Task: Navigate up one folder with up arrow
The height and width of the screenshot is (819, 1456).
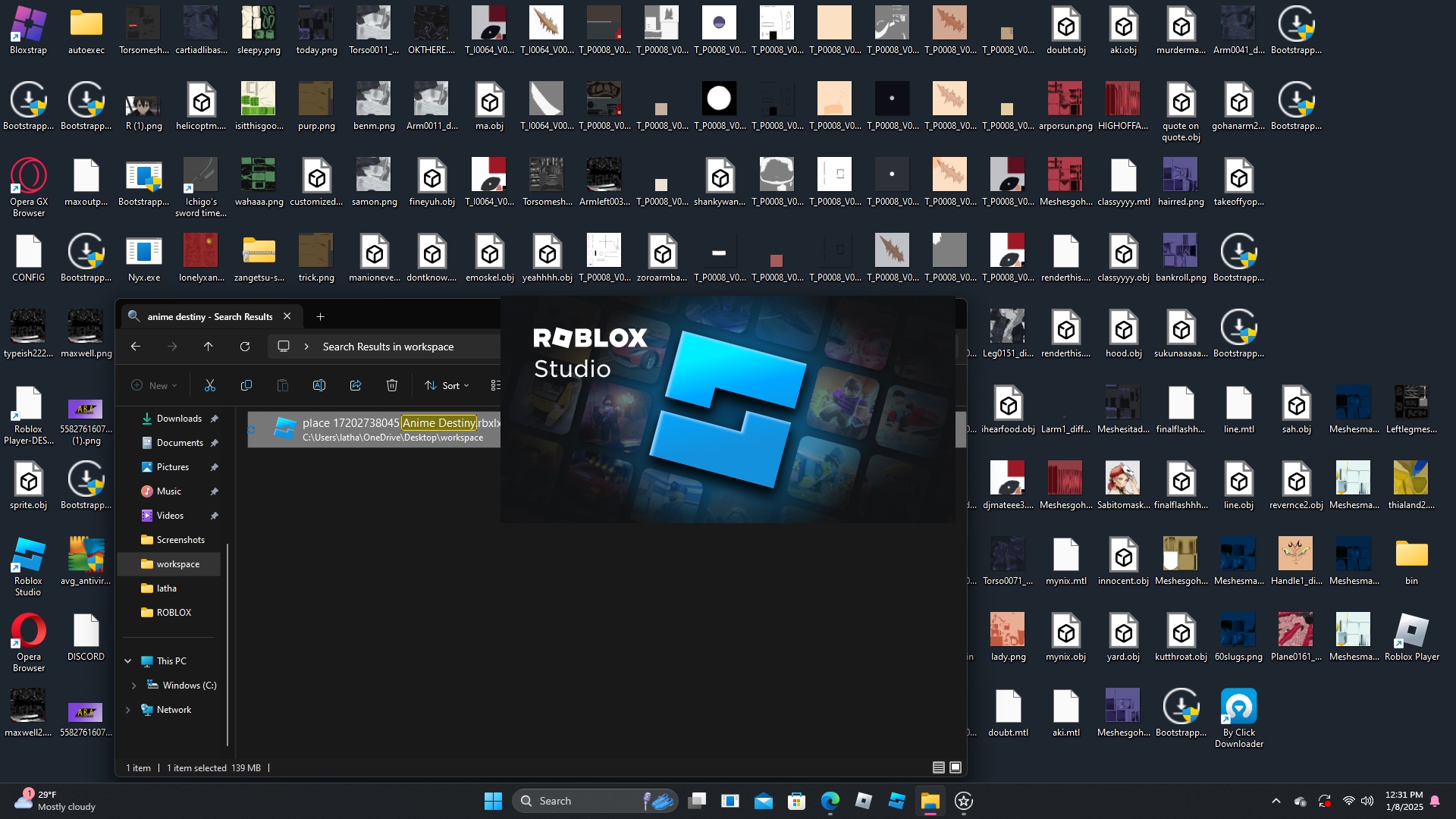Action: point(209,347)
